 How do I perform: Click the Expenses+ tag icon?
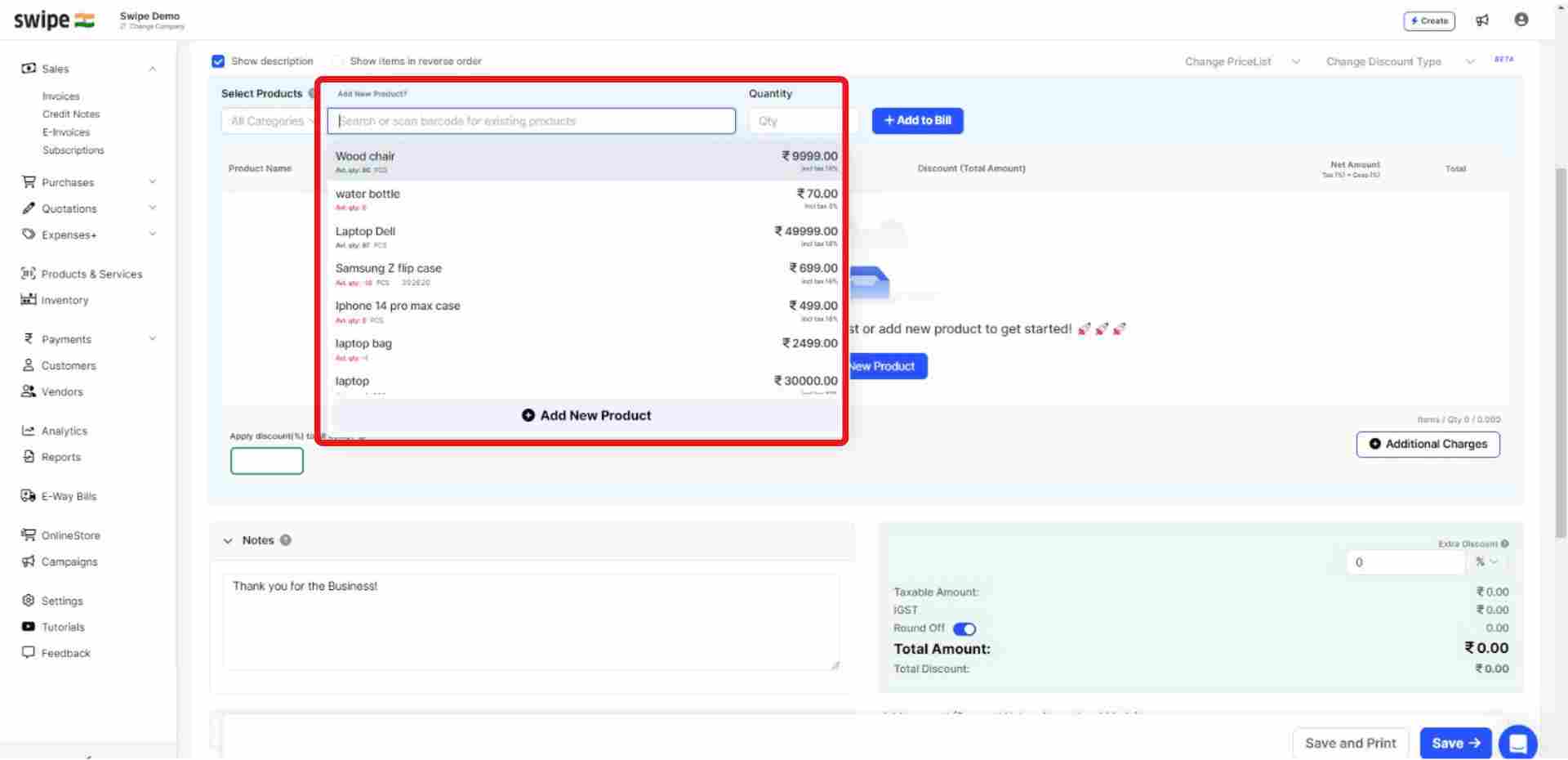click(29, 235)
